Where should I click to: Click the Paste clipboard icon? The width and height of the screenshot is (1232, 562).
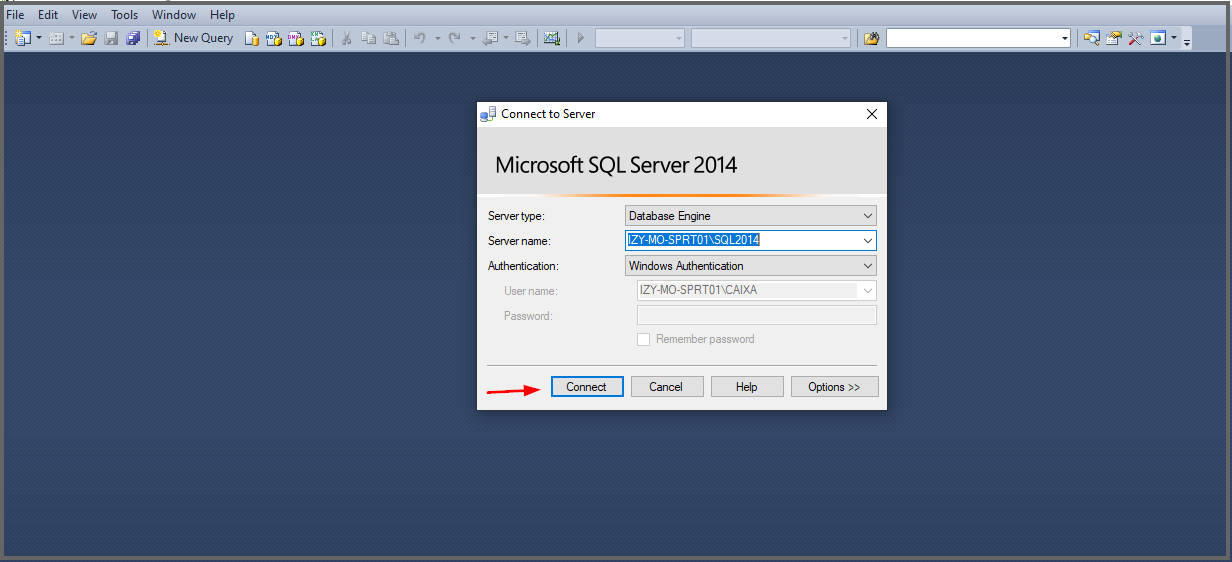pyautogui.click(x=391, y=38)
